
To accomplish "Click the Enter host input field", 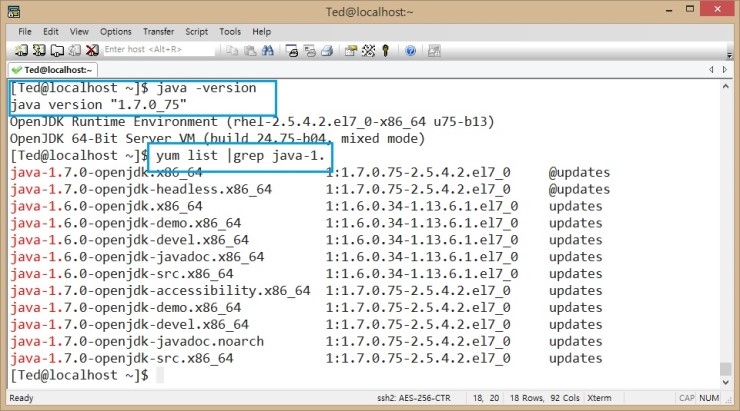I will tap(159, 50).
